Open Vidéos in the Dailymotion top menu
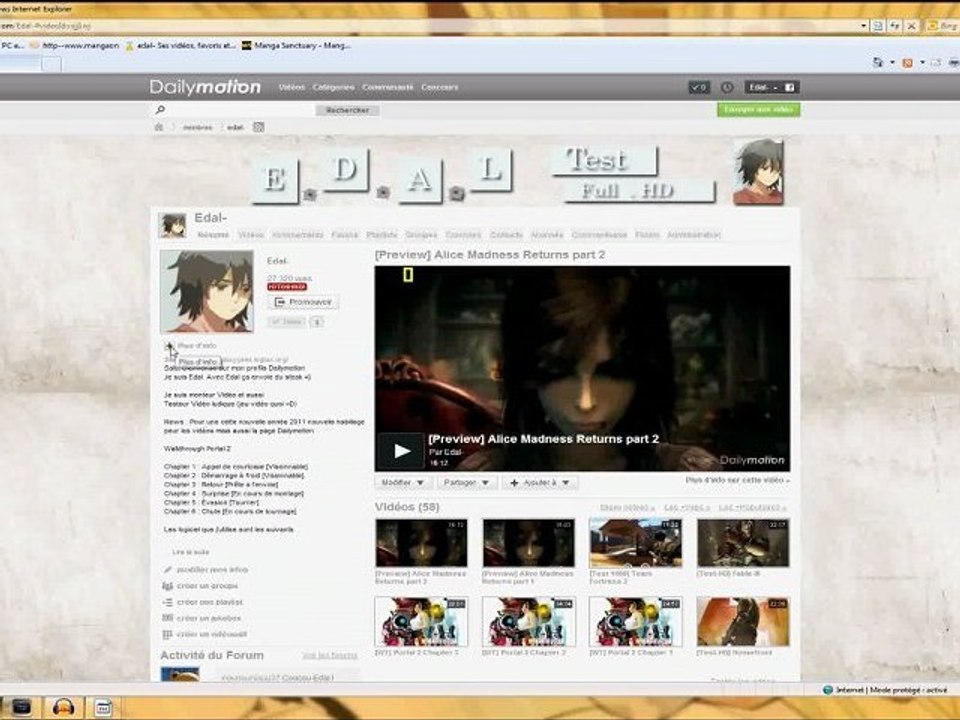This screenshot has width=960, height=720. tap(291, 88)
